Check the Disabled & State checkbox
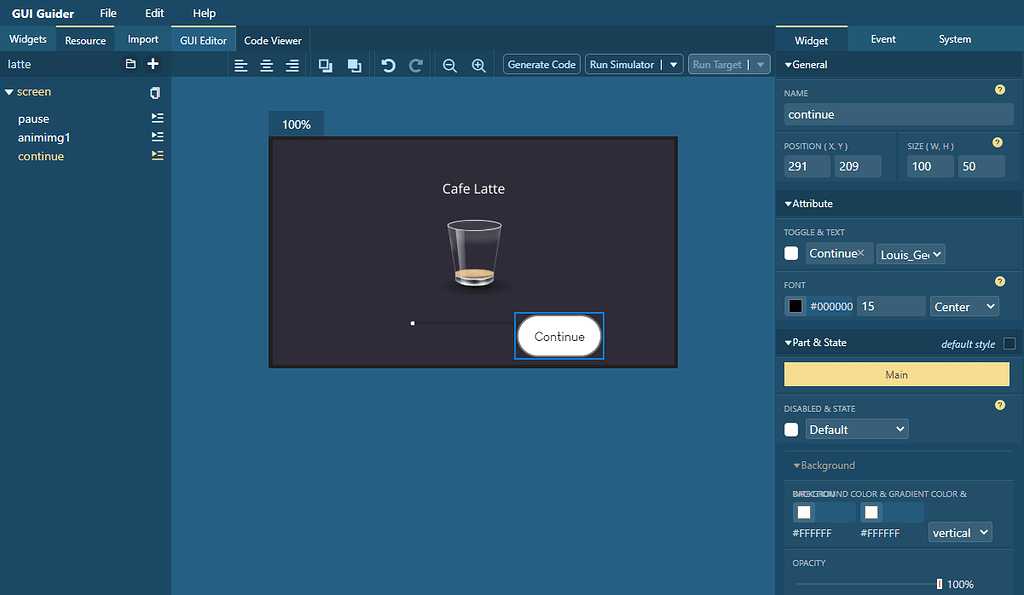Screen dimensions: 1024x595 click(791, 428)
